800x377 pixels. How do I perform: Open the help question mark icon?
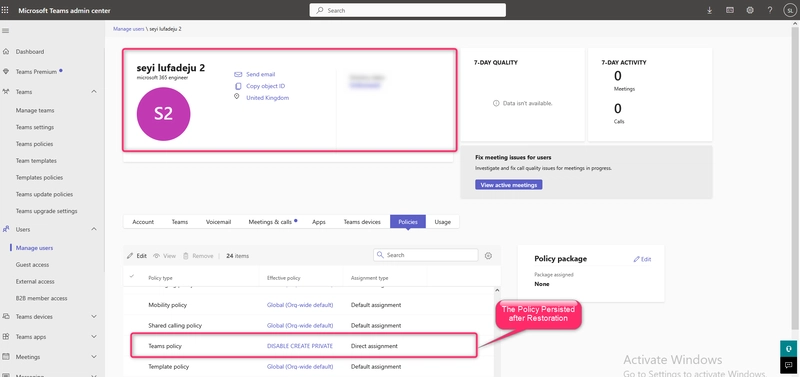tap(769, 10)
